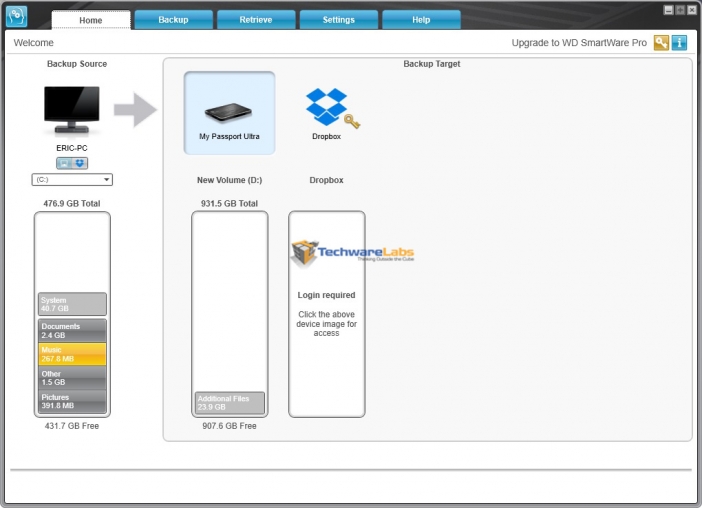Toggle the Dropbox source button

[x=80, y=163]
